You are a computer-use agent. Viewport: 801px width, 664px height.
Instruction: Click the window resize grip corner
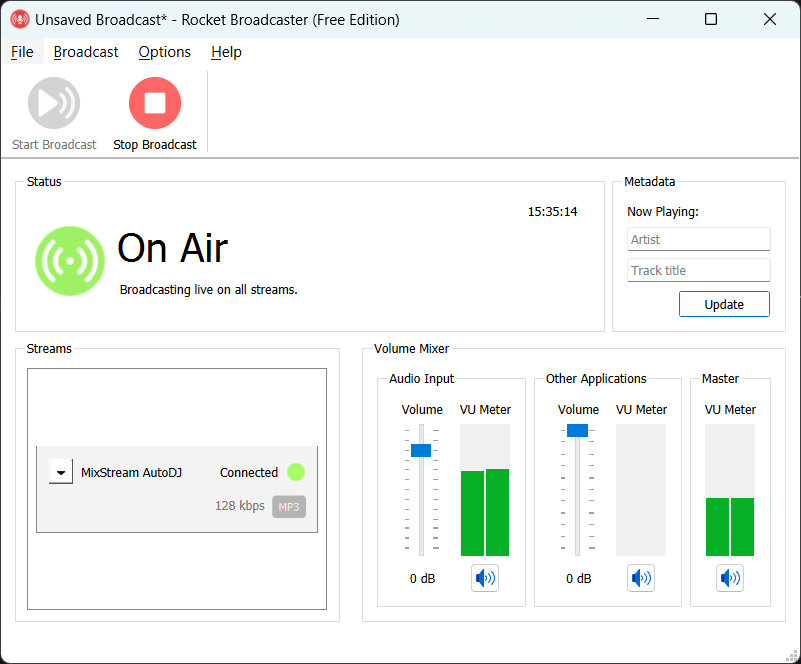point(792,655)
